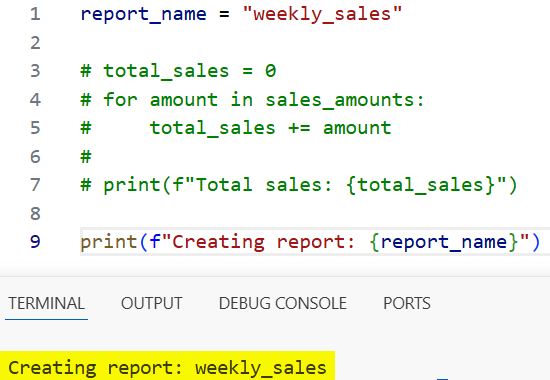The image size is (550, 380).
Task: Click the lone '#' comment on line 6
Action: (x=86, y=156)
